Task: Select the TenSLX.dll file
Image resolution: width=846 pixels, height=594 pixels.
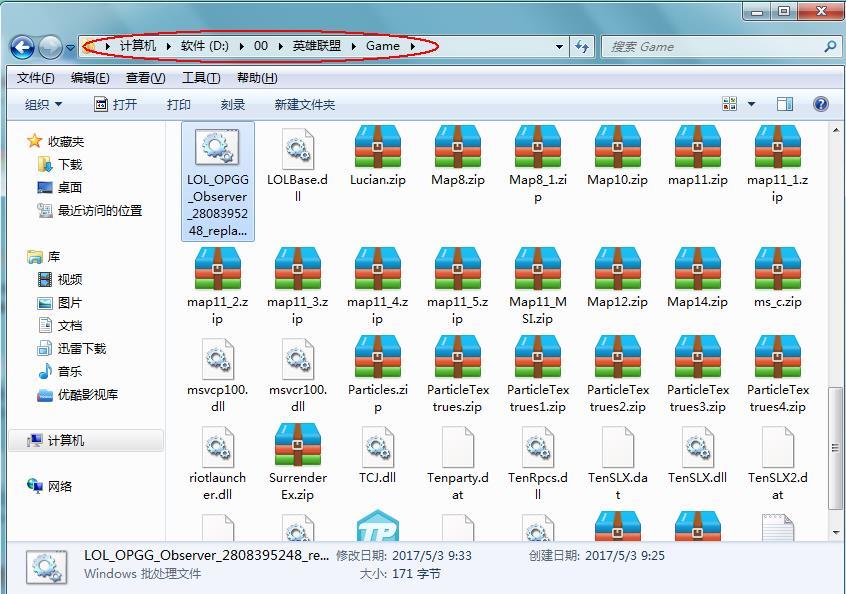Action: click(698, 455)
